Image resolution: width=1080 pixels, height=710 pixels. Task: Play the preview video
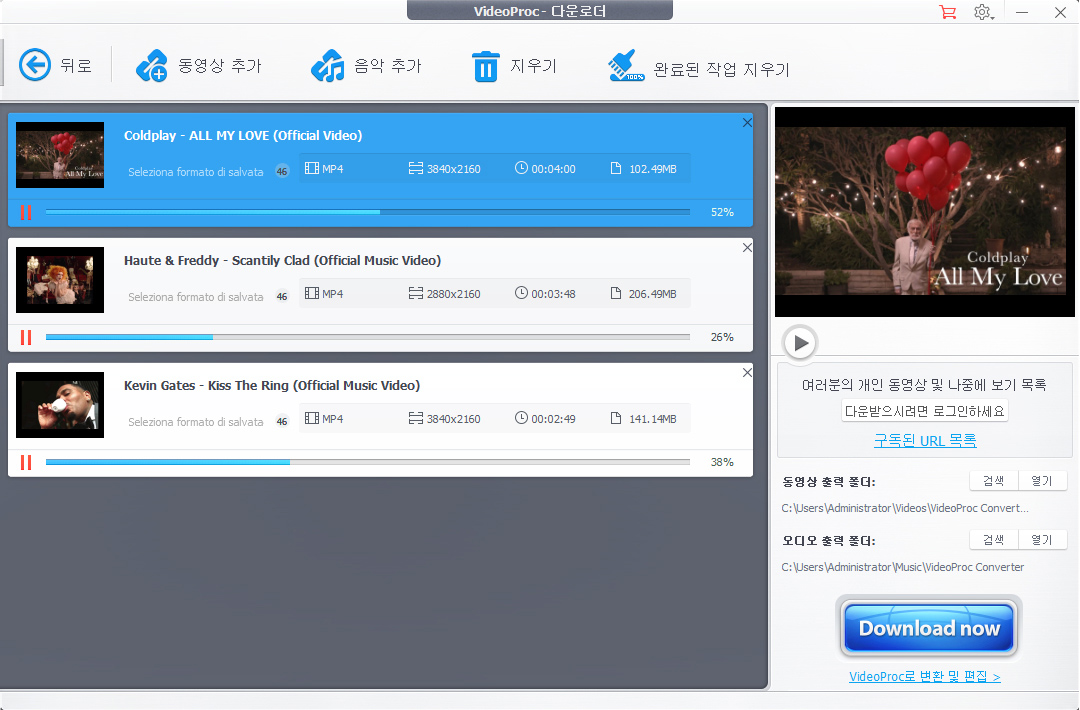click(800, 343)
